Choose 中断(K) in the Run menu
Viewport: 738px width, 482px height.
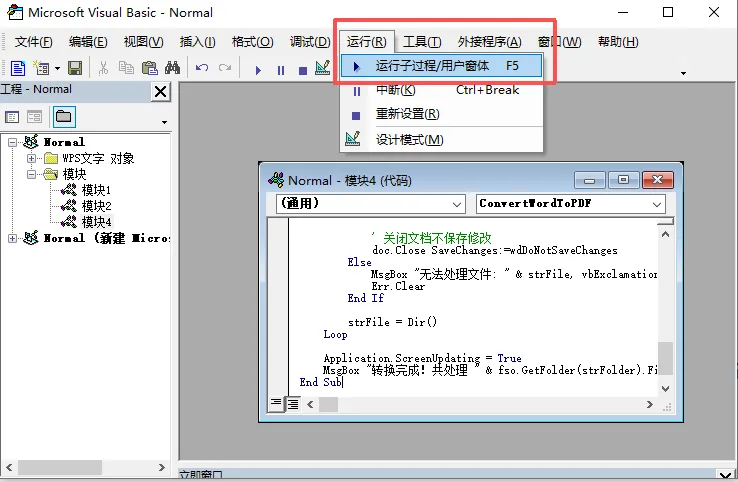point(441,90)
